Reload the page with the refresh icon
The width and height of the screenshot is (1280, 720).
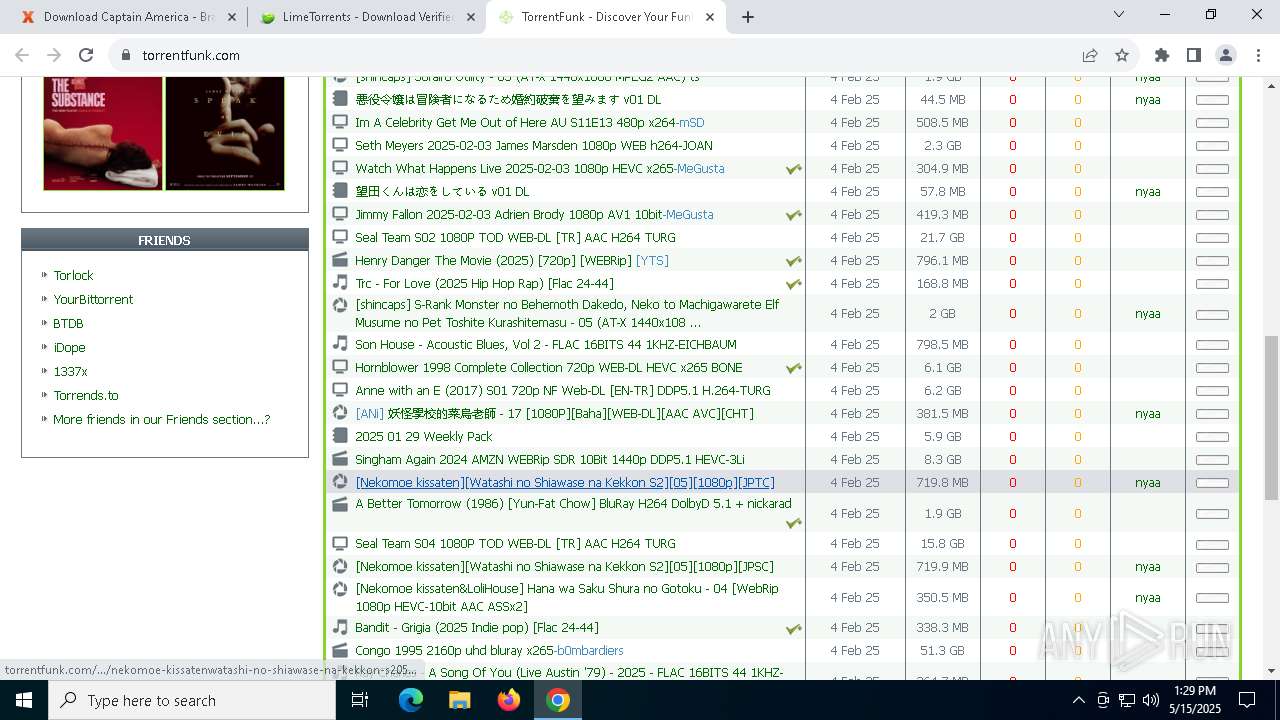tap(86, 55)
